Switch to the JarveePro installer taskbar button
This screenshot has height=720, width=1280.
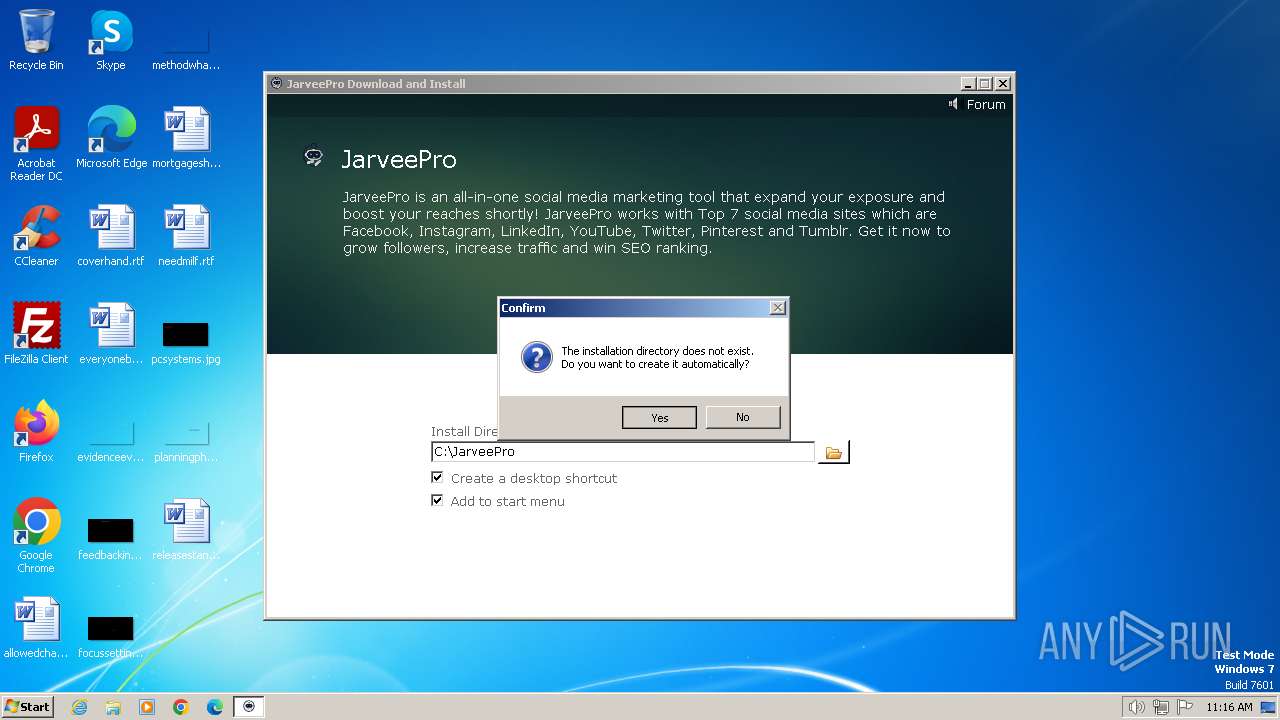click(x=250, y=707)
